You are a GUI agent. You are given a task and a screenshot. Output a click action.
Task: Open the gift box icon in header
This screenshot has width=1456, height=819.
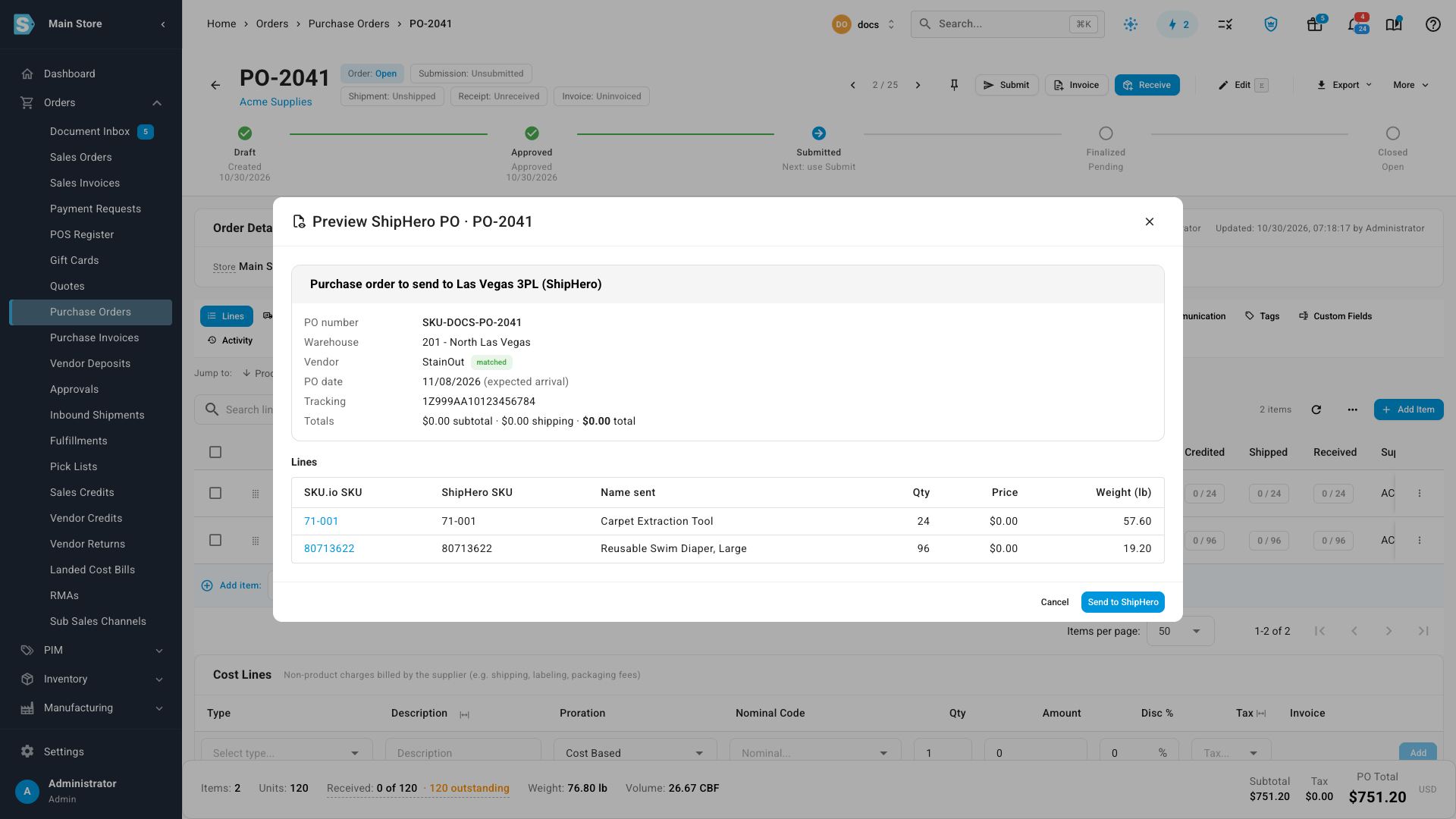pyautogui.click(x=1315, y=24)
